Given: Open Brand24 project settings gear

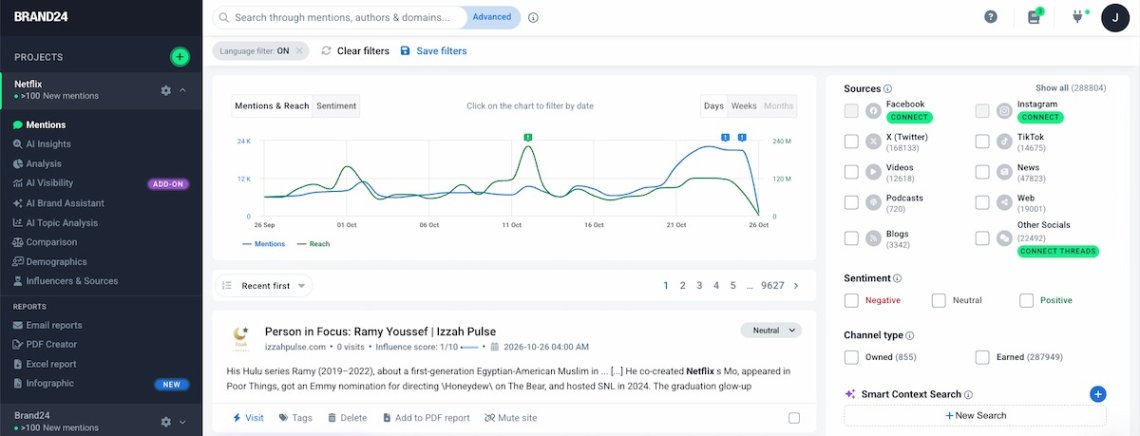Looking at the screenshot, I should [166, 421].
